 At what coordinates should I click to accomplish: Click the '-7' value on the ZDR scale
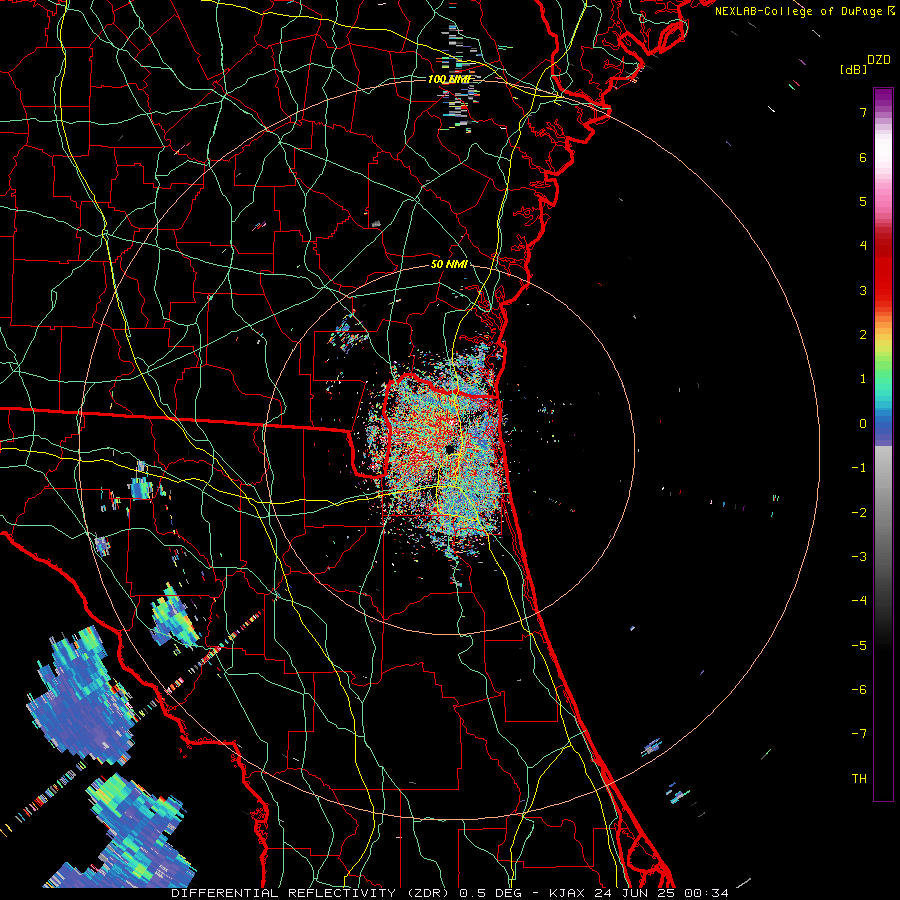coord(859,734)
